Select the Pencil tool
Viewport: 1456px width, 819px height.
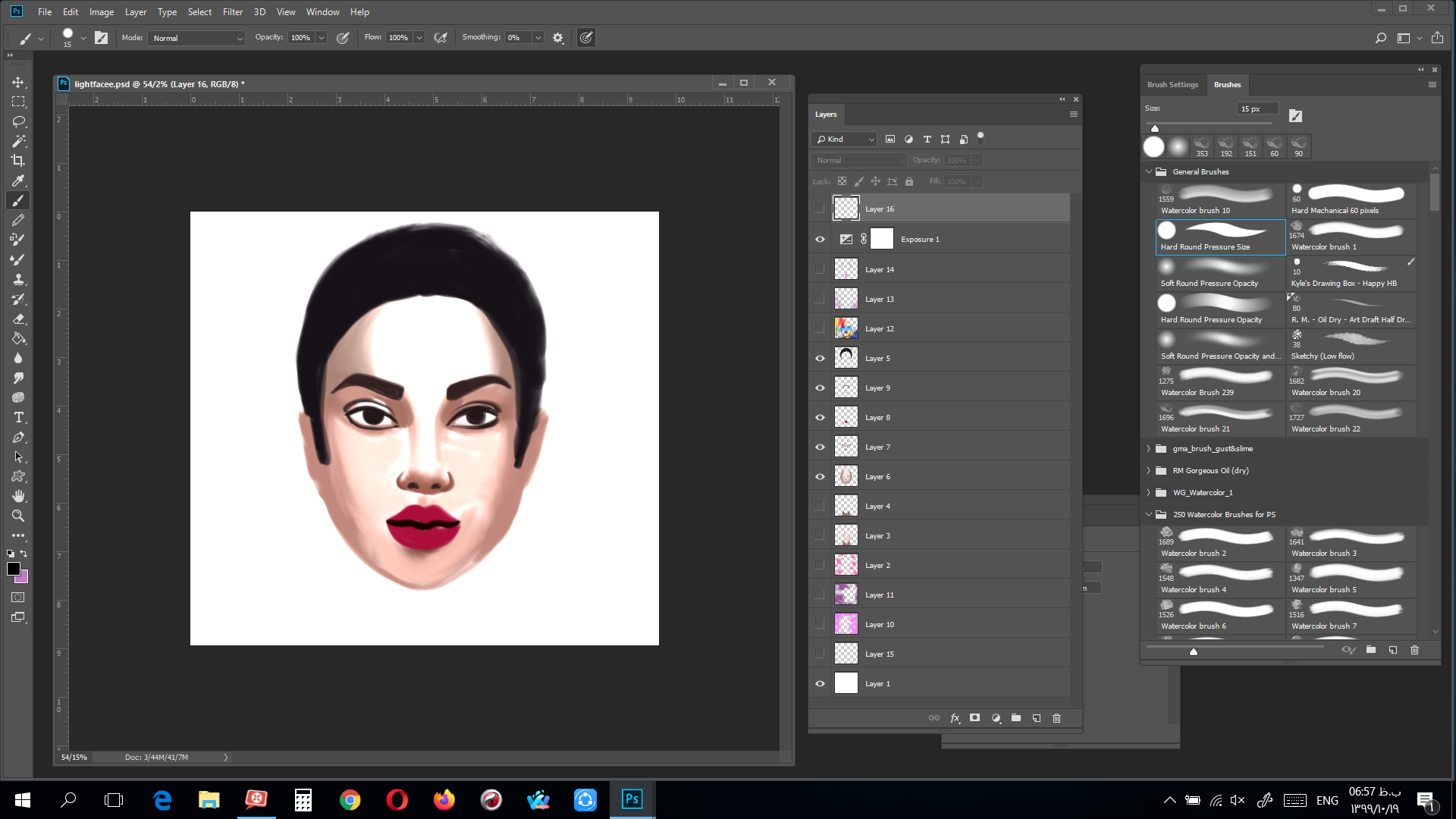18,220
